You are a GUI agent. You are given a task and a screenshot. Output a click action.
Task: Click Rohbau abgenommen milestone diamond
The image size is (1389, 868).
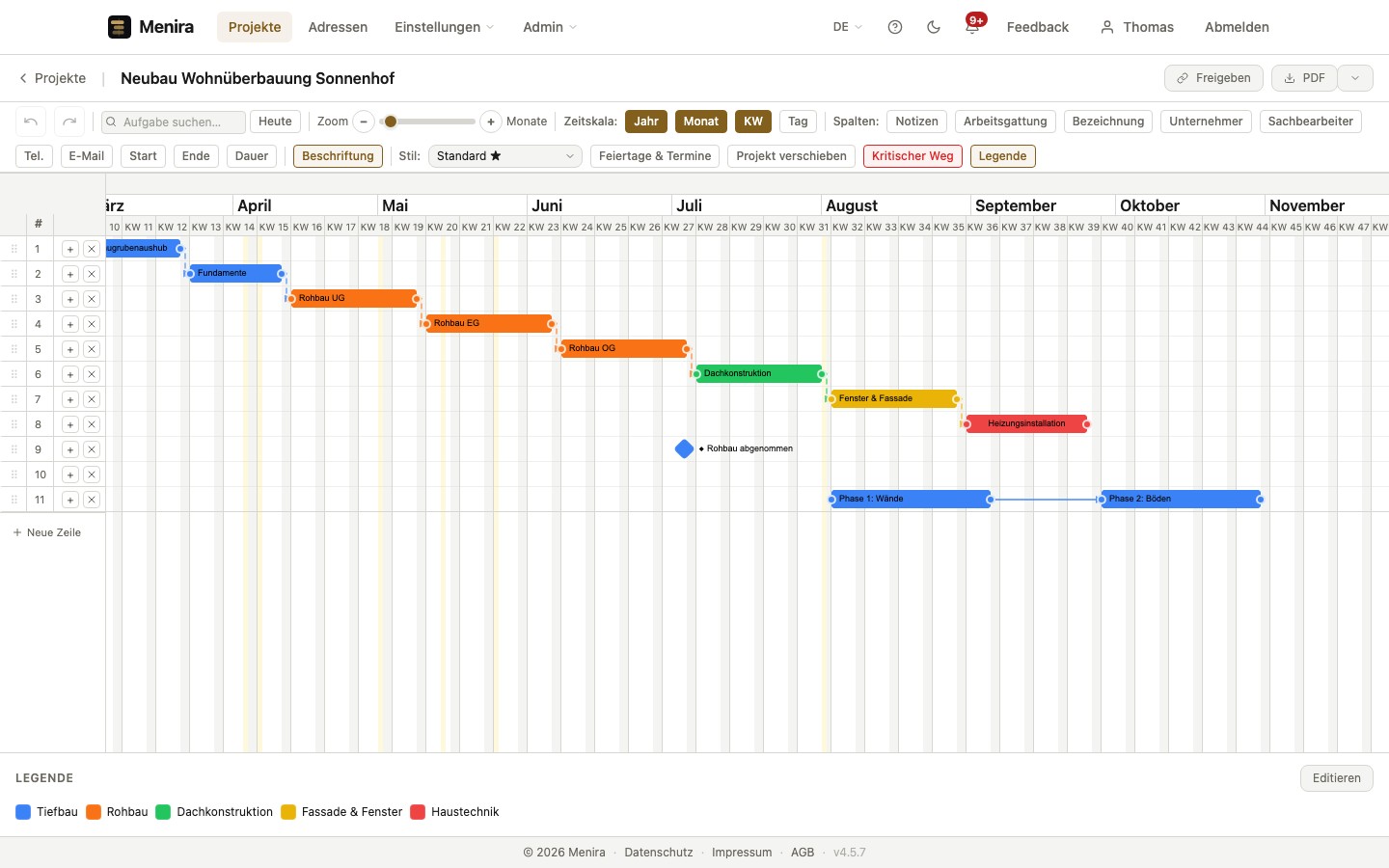685,448
